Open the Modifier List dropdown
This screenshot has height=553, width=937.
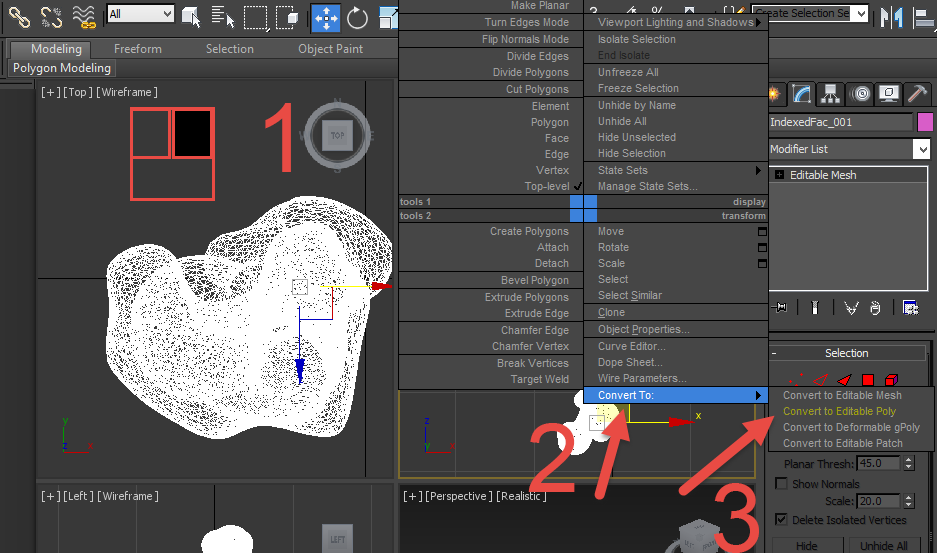tap(922, 149)
